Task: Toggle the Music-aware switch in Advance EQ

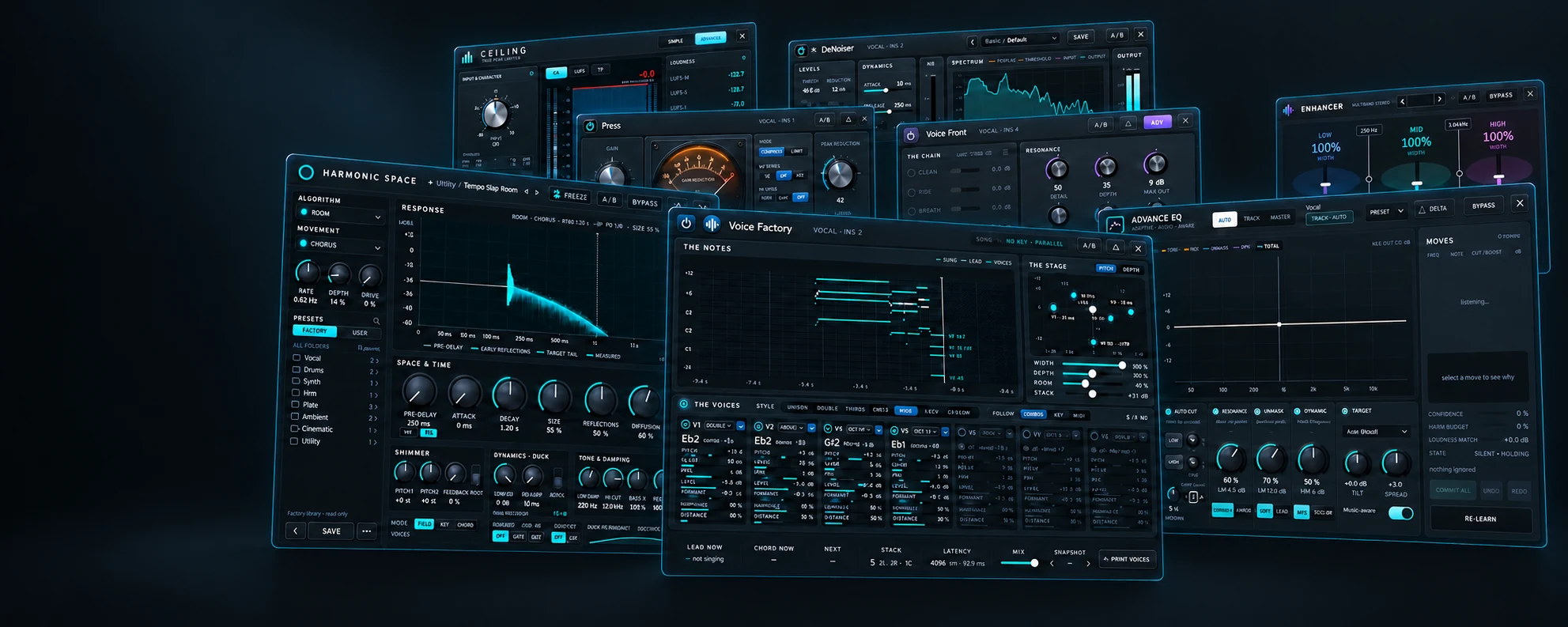Action: (1400, 513)
